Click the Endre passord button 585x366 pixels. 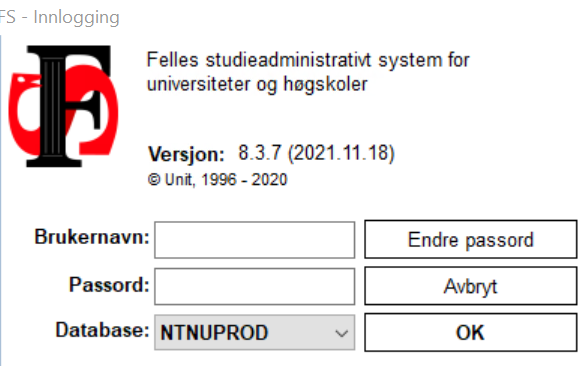pos(471,239)
